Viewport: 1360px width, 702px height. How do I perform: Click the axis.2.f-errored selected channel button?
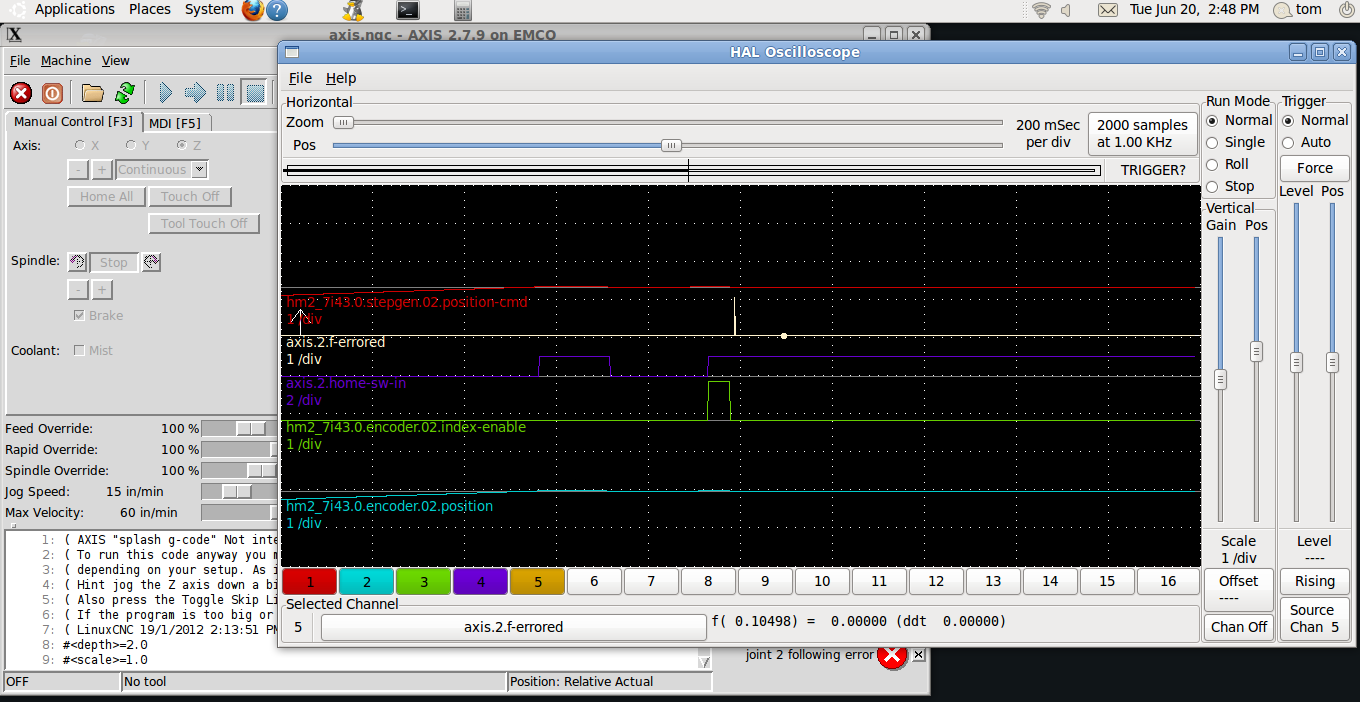tap(513, 627)
